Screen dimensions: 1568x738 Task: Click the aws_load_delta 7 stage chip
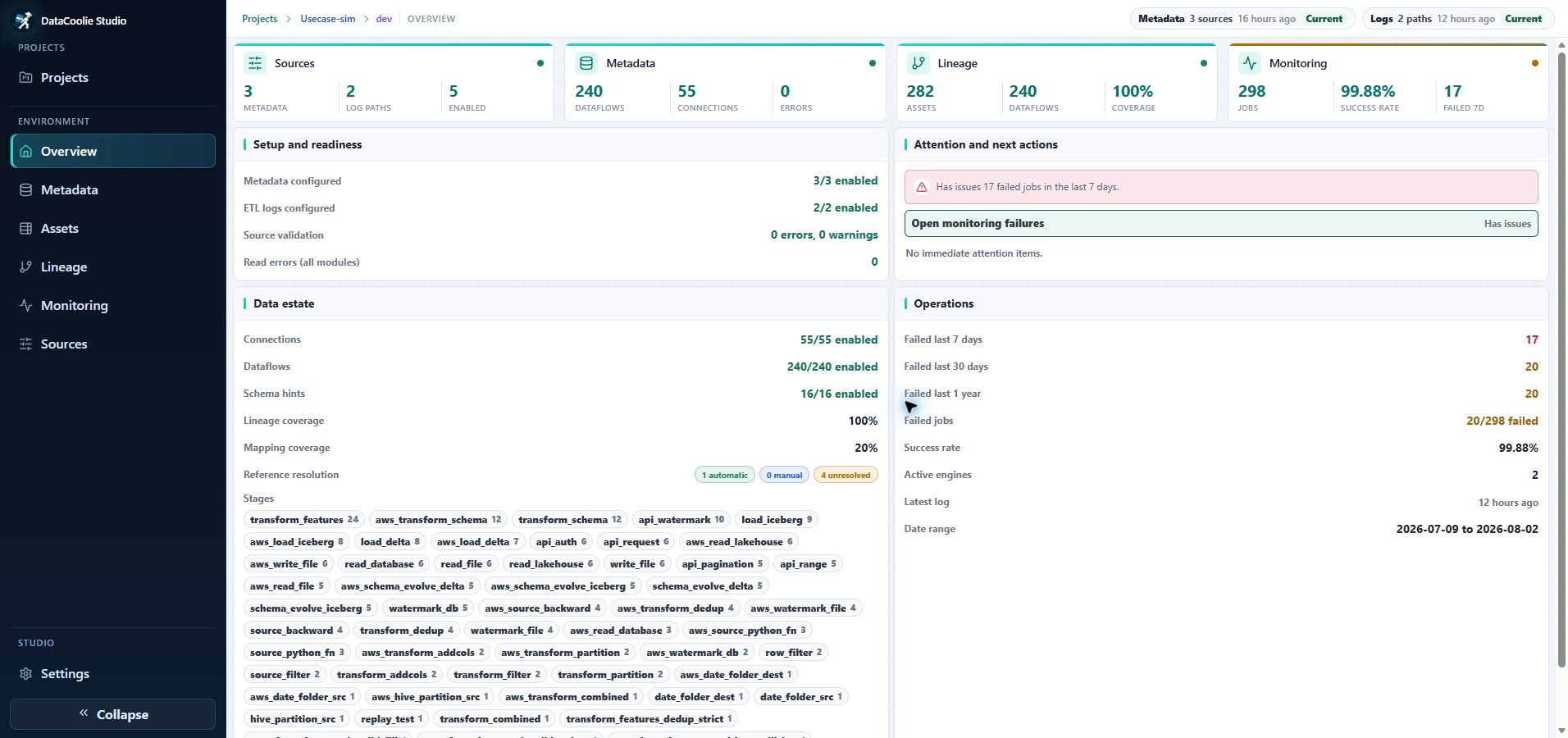pos(477,542)
